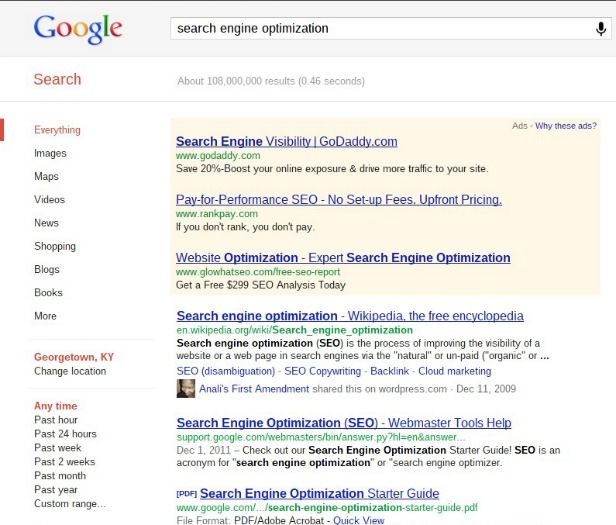This screenshot has height=525, width=616.
Task: Click the Why these ads? link
Action: (570, 126)
